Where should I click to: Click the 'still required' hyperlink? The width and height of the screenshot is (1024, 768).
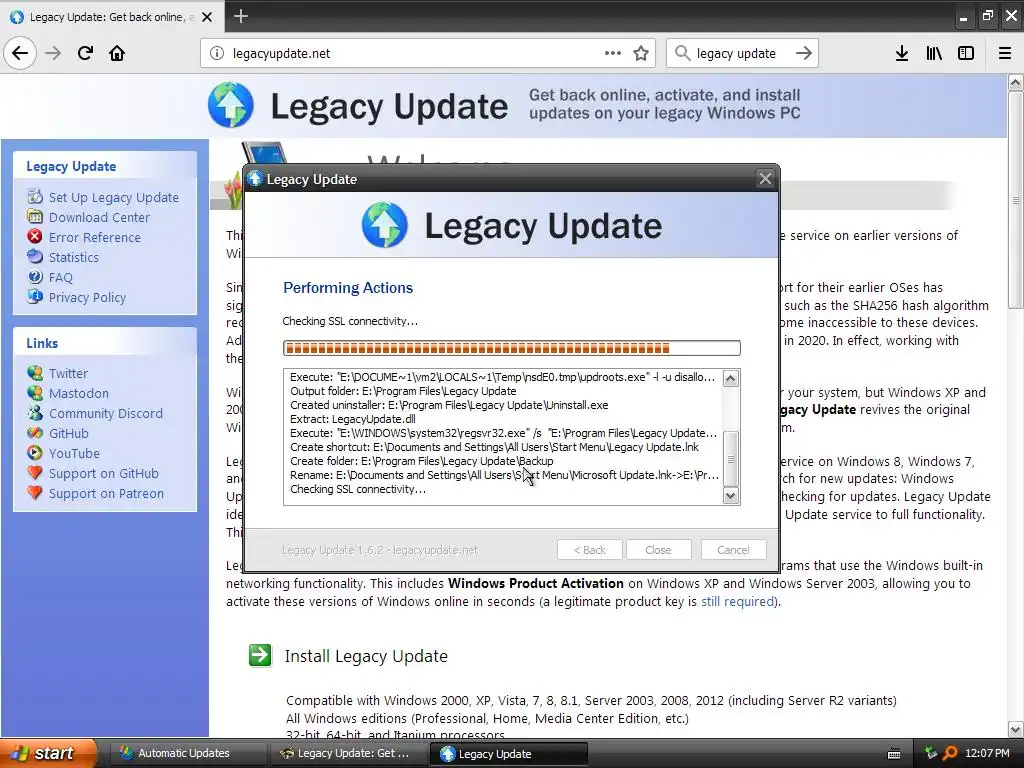click(738, 601)
